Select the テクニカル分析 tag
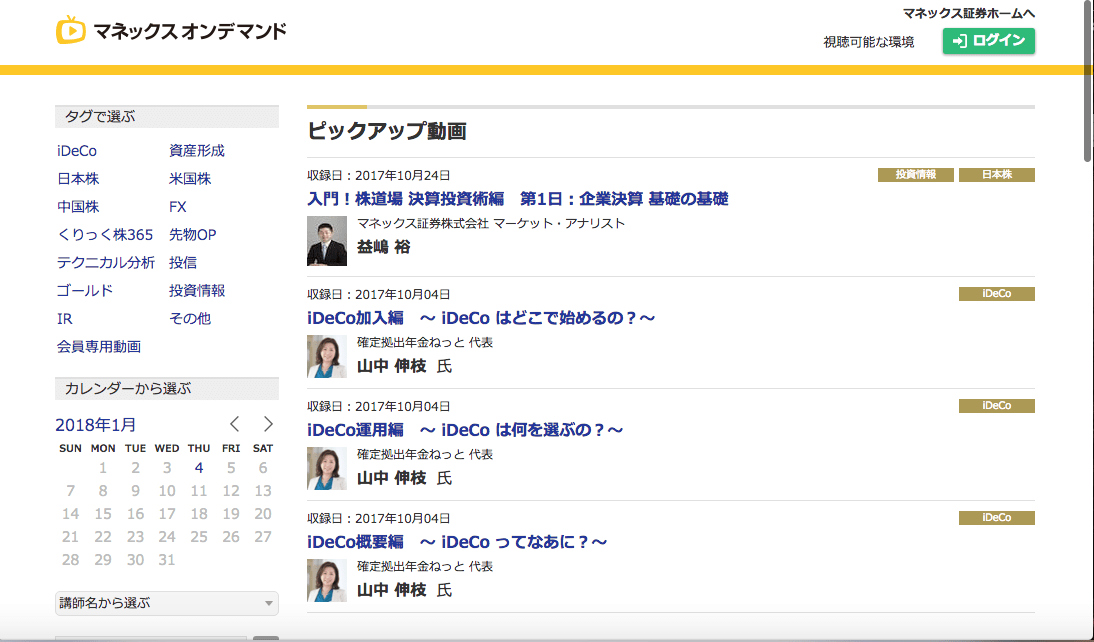This screenshot has width=1094, height=642. point(106,263)
